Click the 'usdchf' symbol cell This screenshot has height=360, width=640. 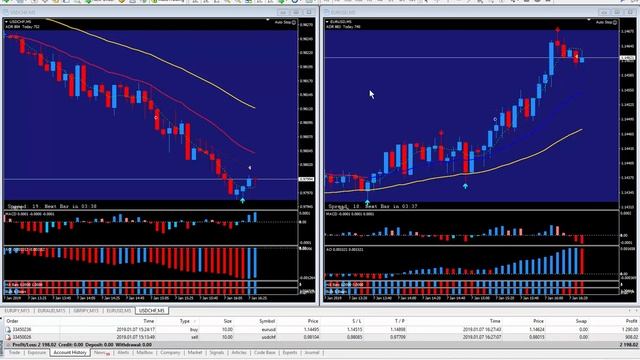coord(268,337)
